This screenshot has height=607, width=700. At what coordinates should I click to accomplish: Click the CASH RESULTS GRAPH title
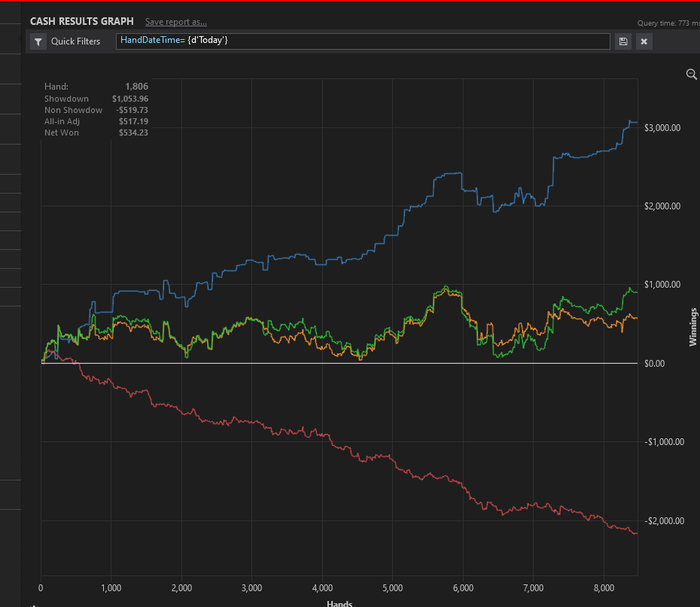point(82,21)
